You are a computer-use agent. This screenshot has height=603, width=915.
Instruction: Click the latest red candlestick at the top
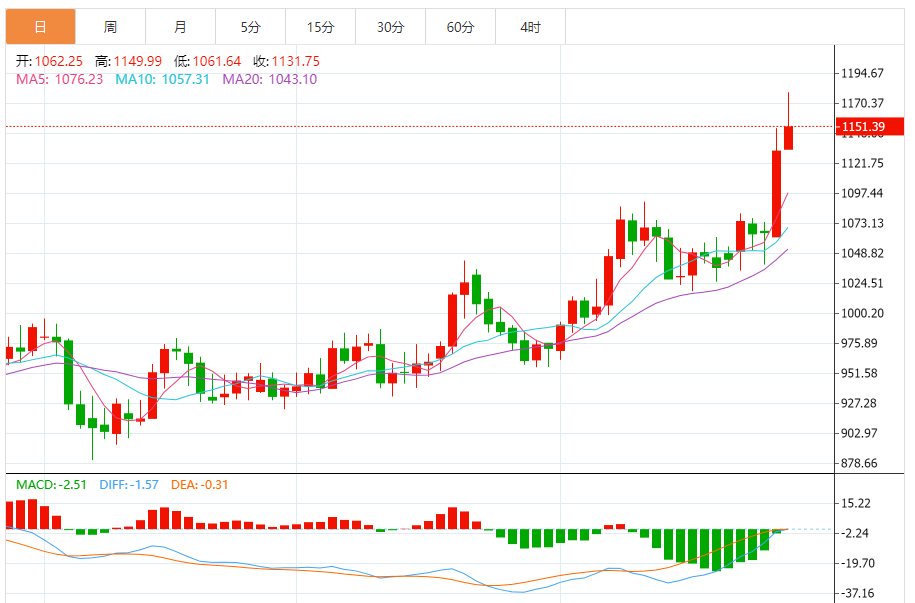788,137
